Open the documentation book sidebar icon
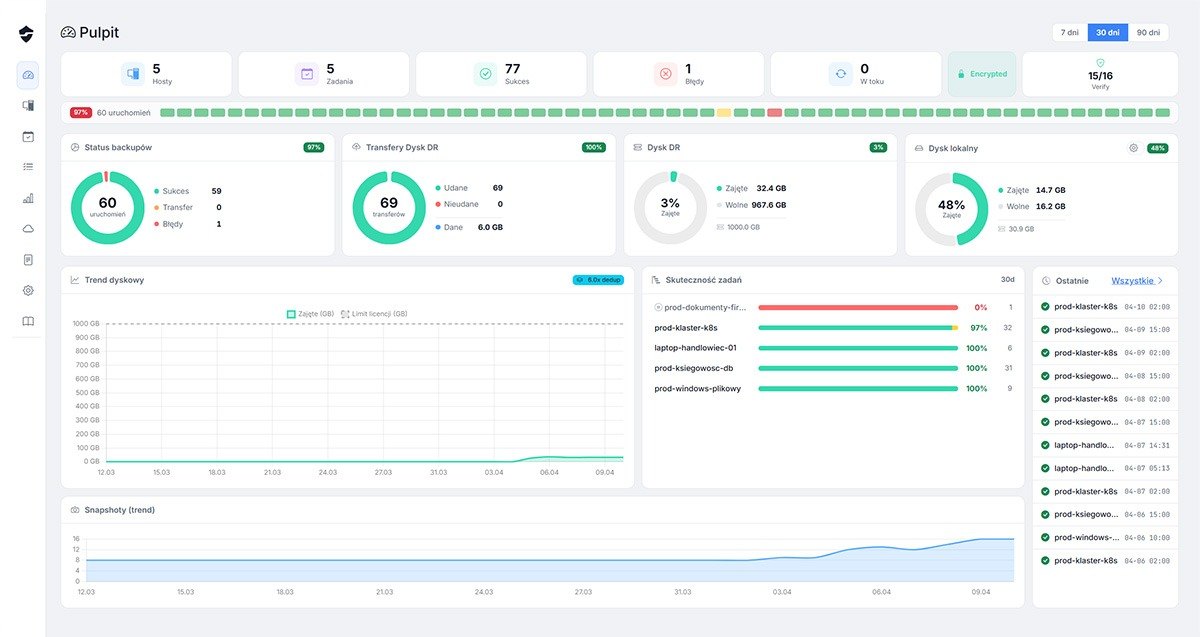The image size is (1200, 637). click(28, 321)
